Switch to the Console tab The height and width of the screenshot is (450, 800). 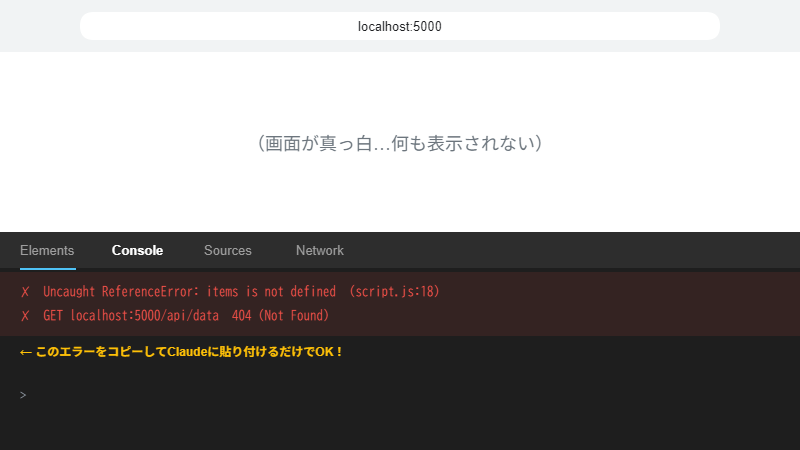click(x=137, y=251)
